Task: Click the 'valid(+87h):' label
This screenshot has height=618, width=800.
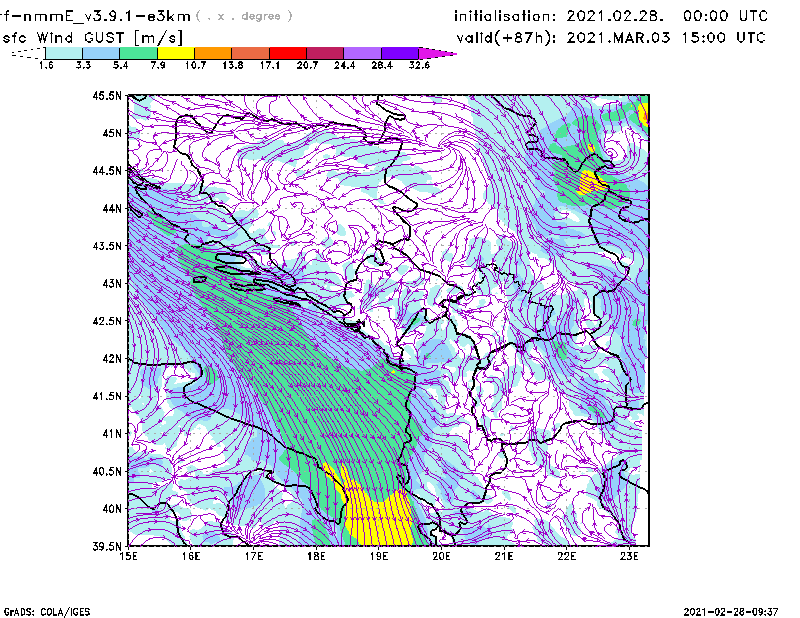Action: tap(506, 38)
